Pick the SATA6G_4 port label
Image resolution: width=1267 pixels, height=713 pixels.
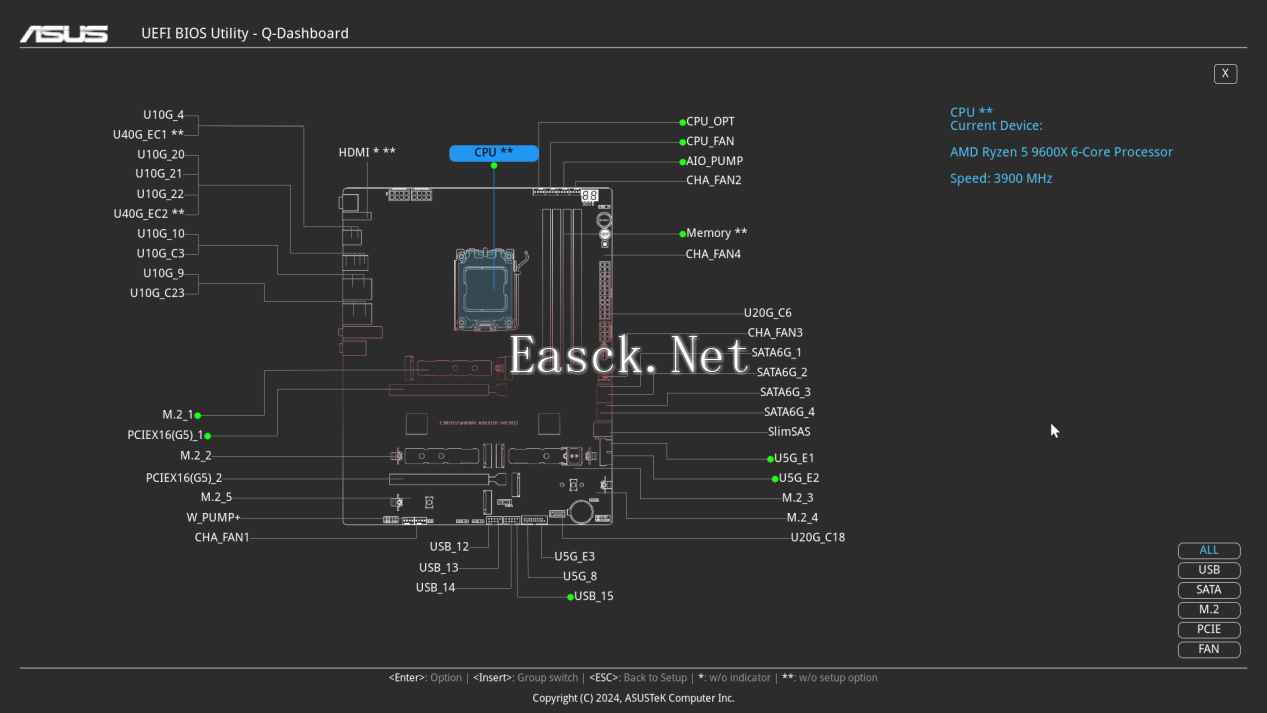789,412
